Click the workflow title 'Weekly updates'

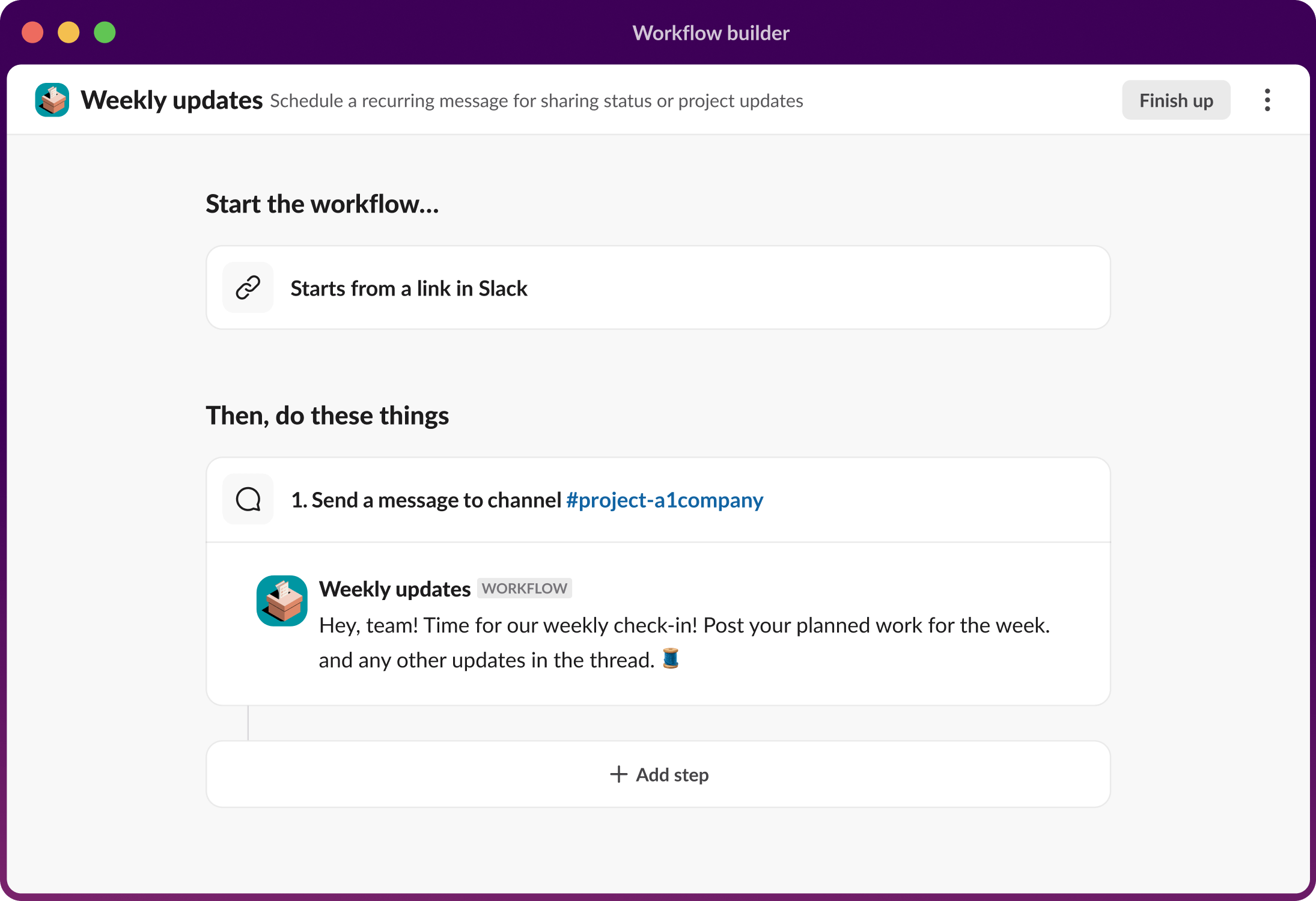coord(172,99)
